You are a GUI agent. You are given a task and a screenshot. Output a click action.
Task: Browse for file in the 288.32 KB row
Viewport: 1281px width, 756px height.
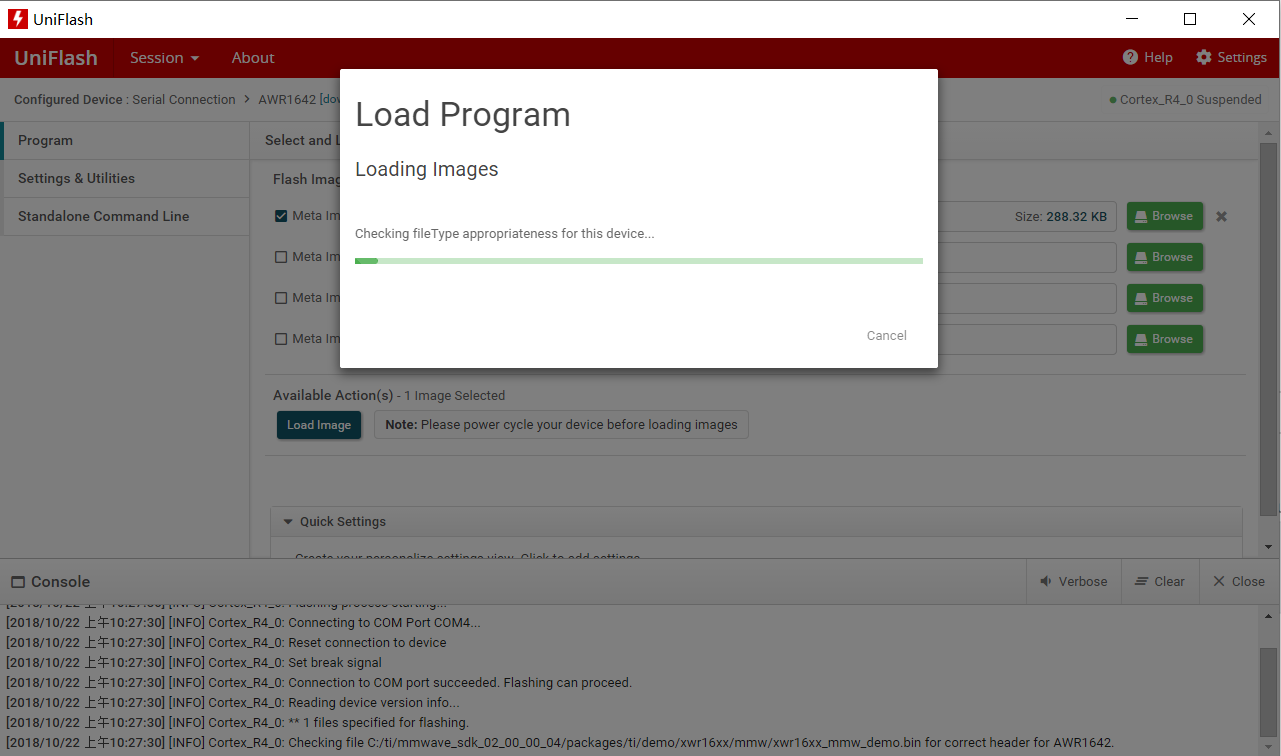(1165, 216)
